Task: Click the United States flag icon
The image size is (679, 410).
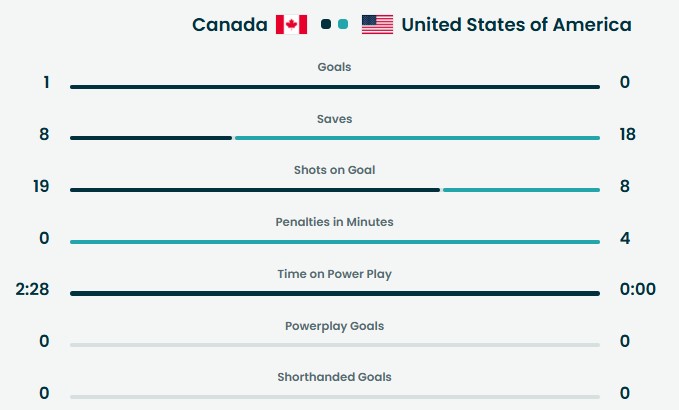Action: click(x=377, y=24)
